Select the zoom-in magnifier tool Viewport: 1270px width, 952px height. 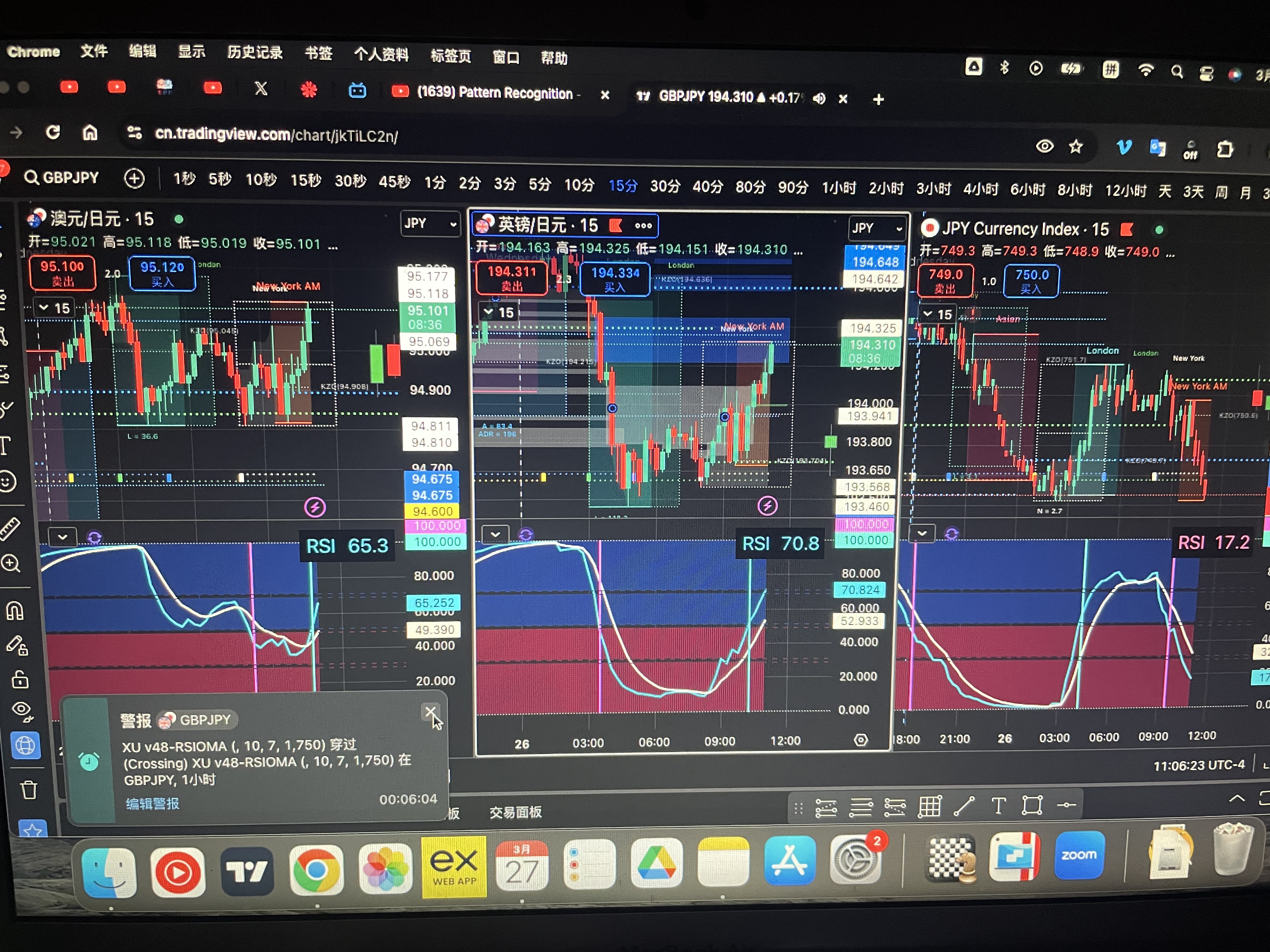pyautogui.click(x=11, y=564)
